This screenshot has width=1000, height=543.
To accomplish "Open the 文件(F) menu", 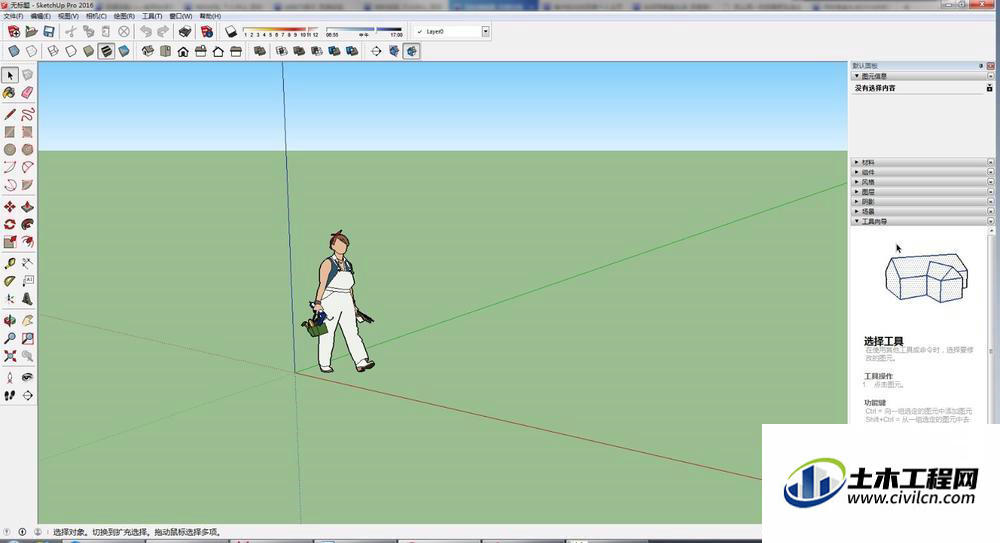I will [13, 16].
